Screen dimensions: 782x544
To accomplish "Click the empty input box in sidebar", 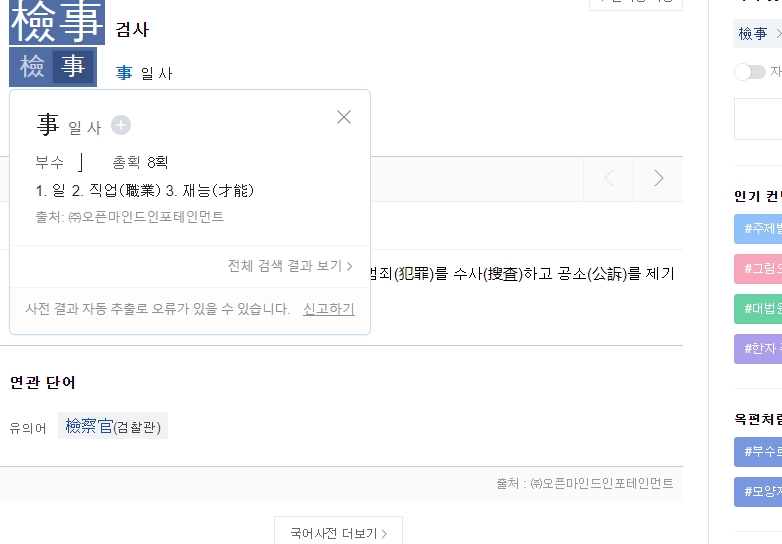I will coord(758,119).
